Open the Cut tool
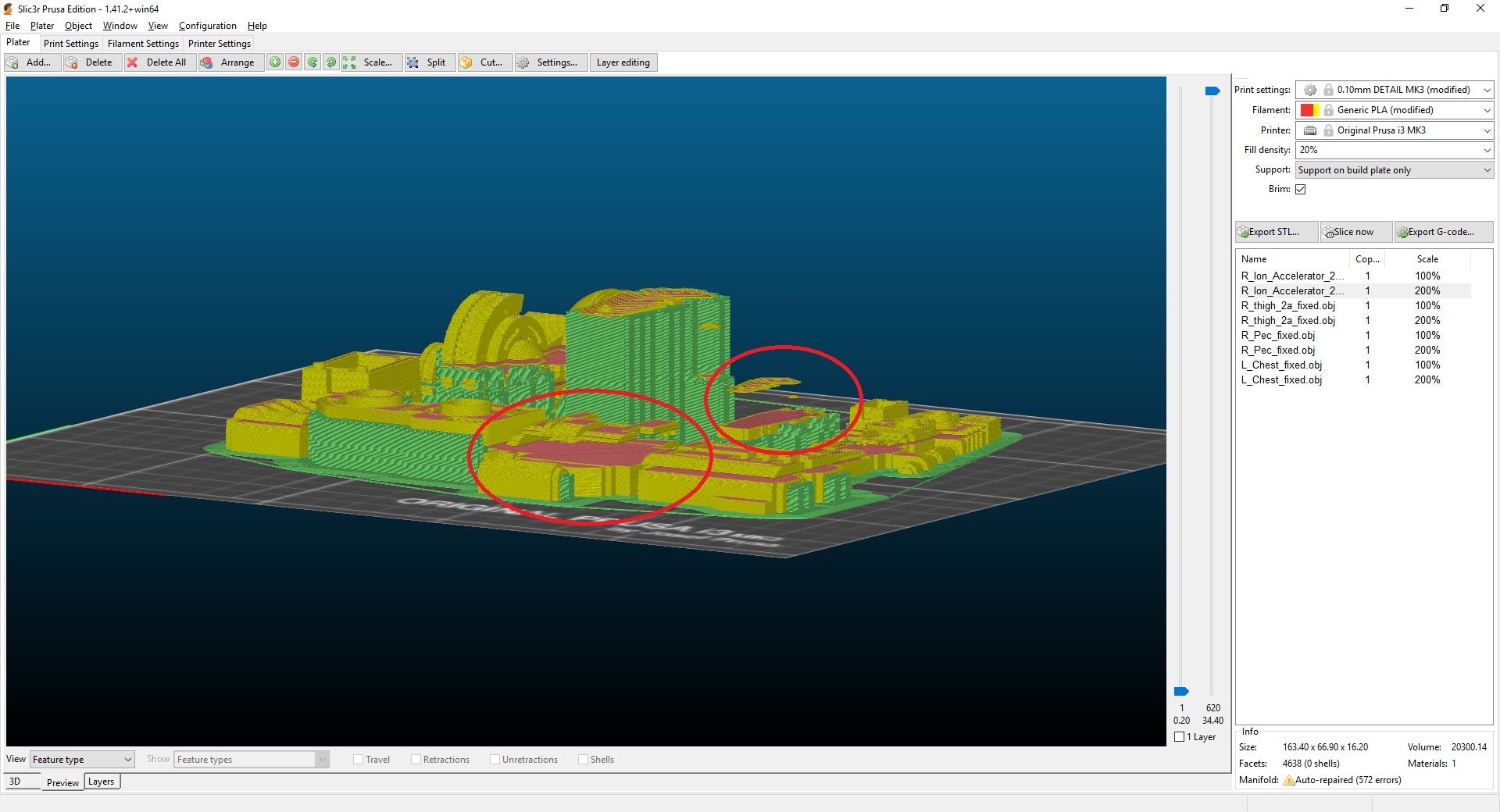 pos(484,62)
